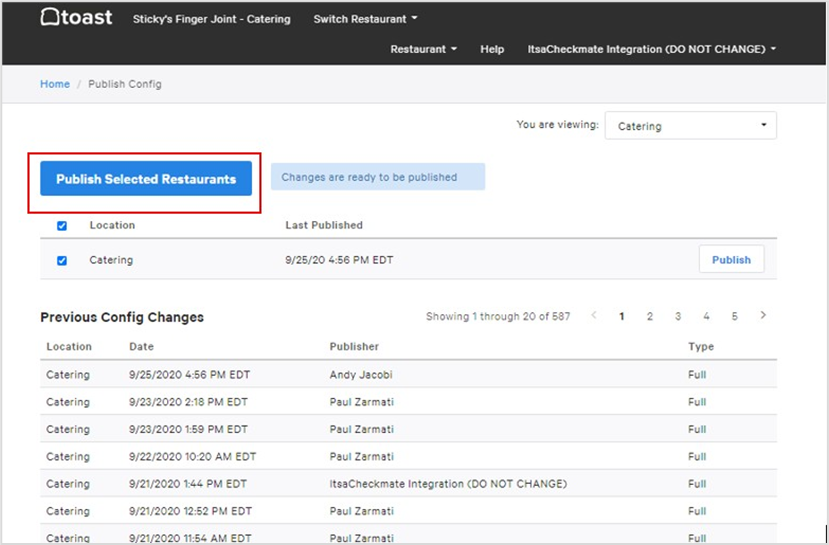Toggle the select-all Location checkbox

(62, 226)
